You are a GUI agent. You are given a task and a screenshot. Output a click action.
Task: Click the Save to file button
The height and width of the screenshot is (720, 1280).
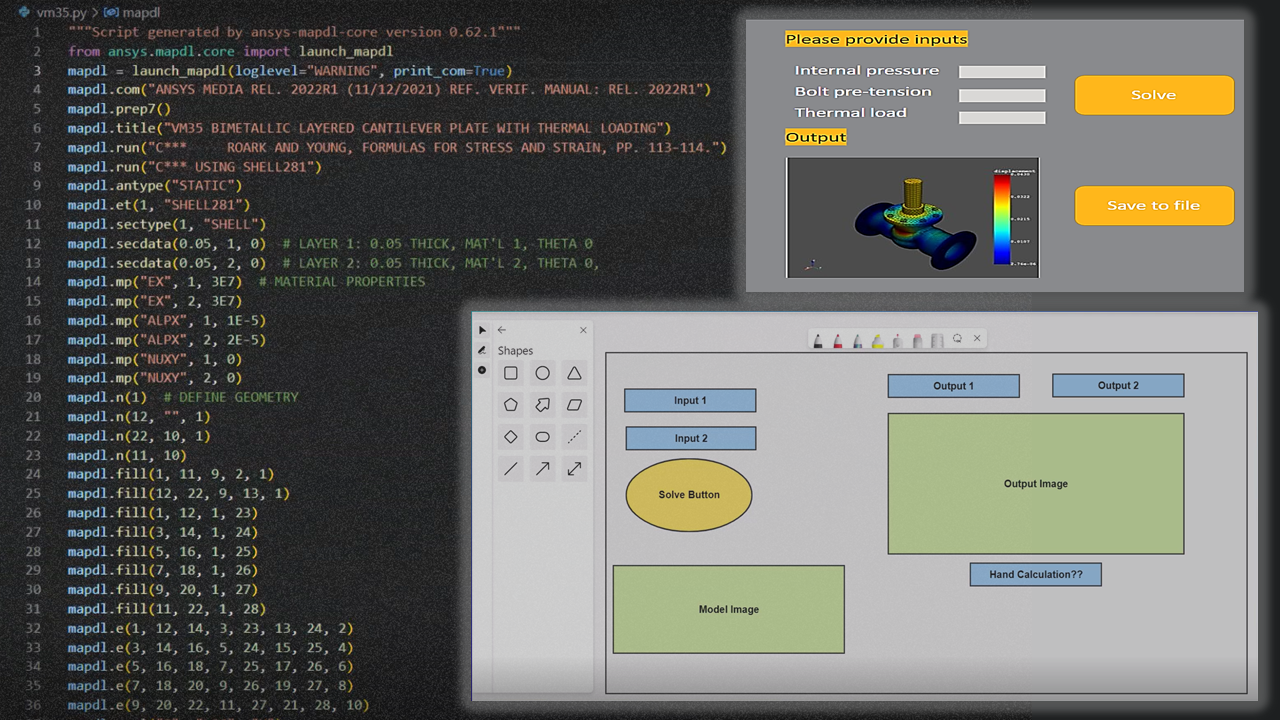1153,206
